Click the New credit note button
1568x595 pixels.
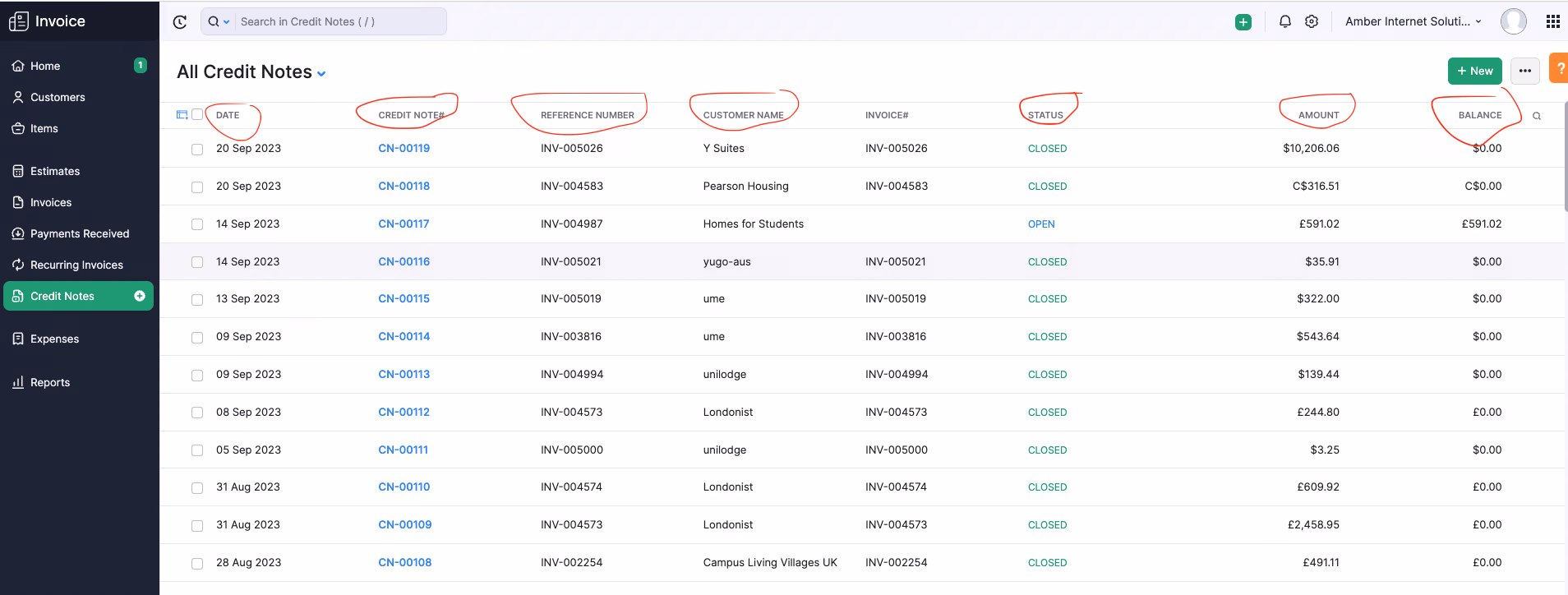(1475, 71)
